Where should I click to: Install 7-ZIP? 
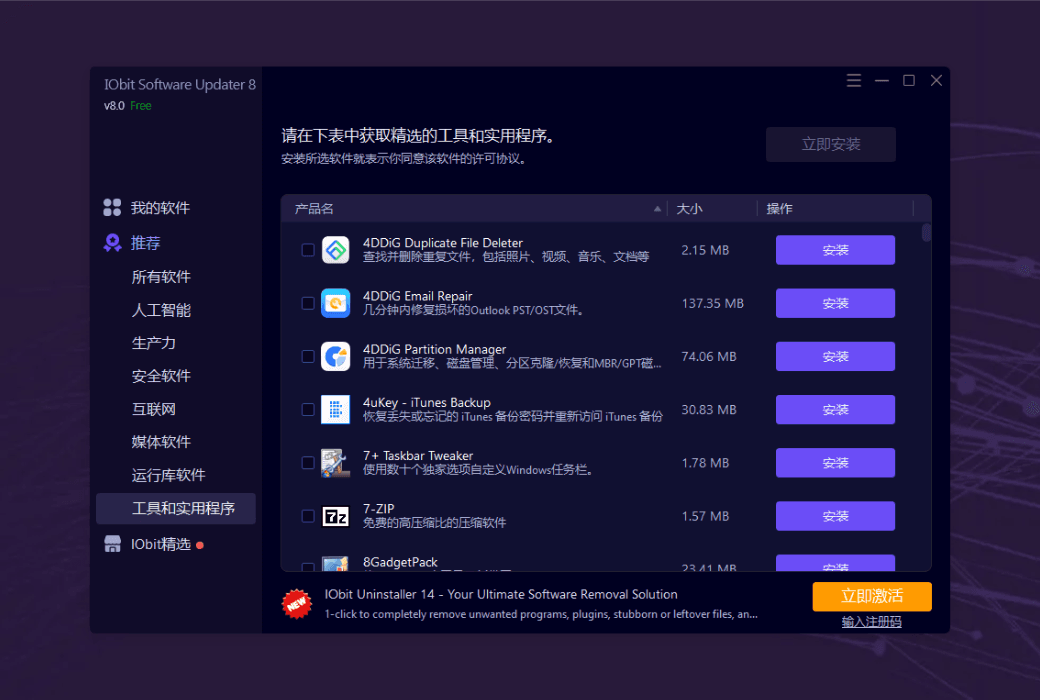(835, 516)
